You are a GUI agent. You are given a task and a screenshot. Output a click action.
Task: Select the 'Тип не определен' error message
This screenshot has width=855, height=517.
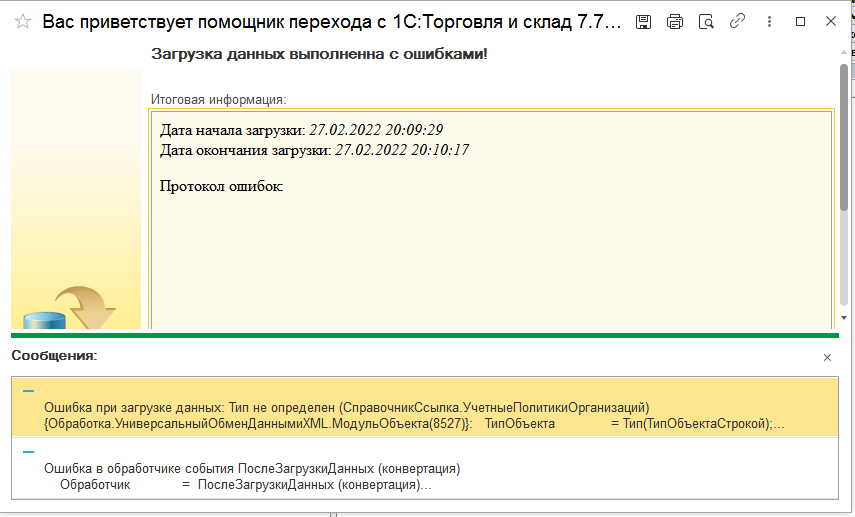[425, 407]
